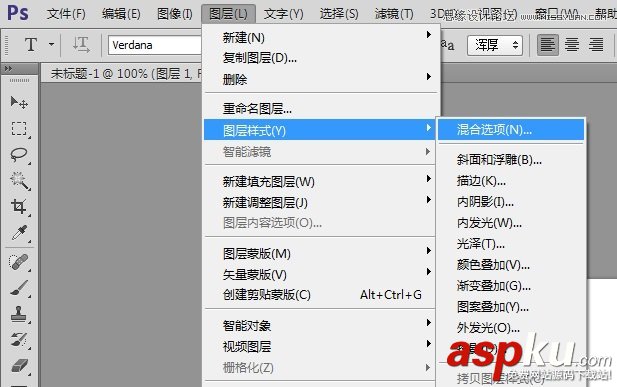
Task: Select the Magic Wand tool
Action: 18,180
